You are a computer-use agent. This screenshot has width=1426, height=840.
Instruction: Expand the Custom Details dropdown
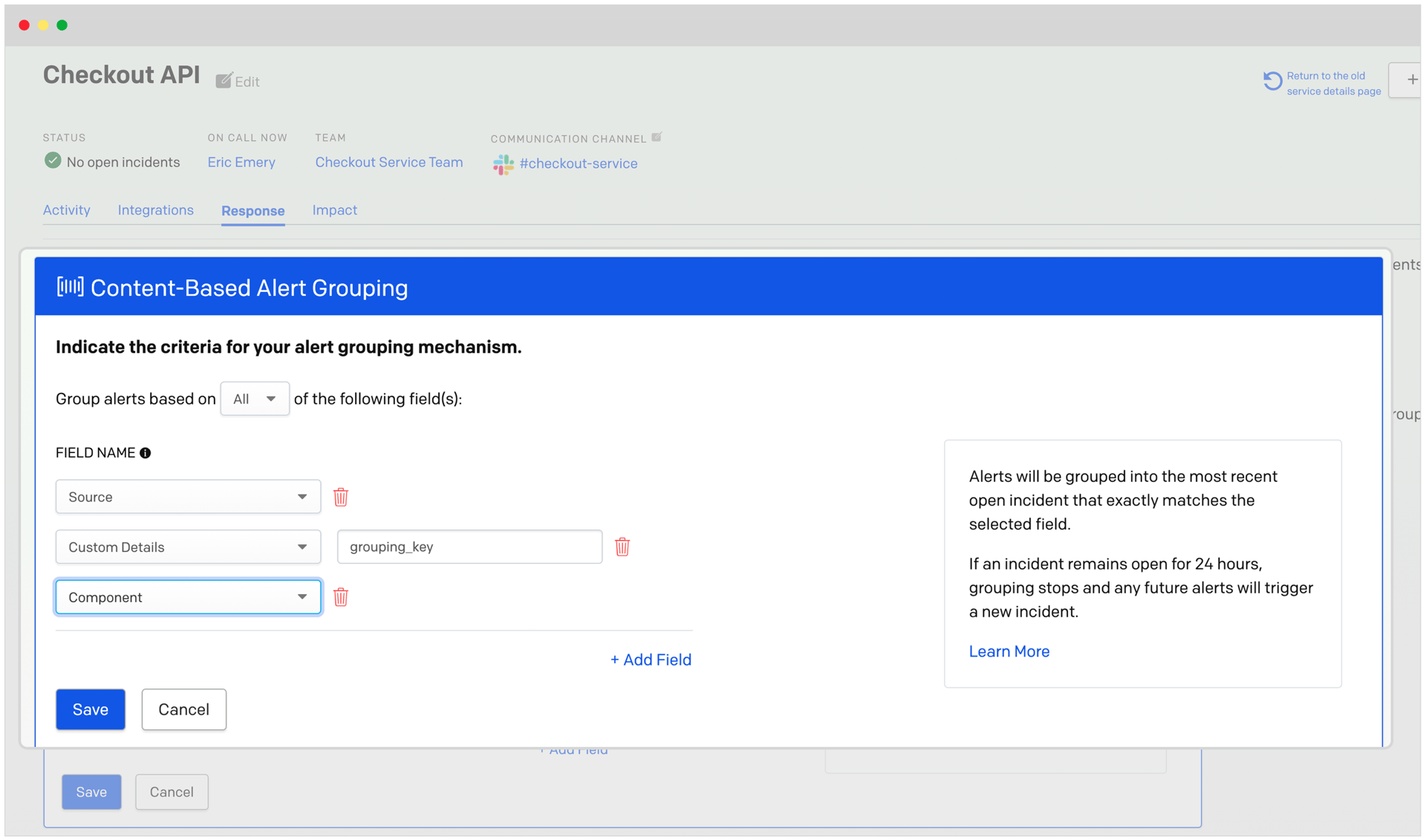(188, 547)
